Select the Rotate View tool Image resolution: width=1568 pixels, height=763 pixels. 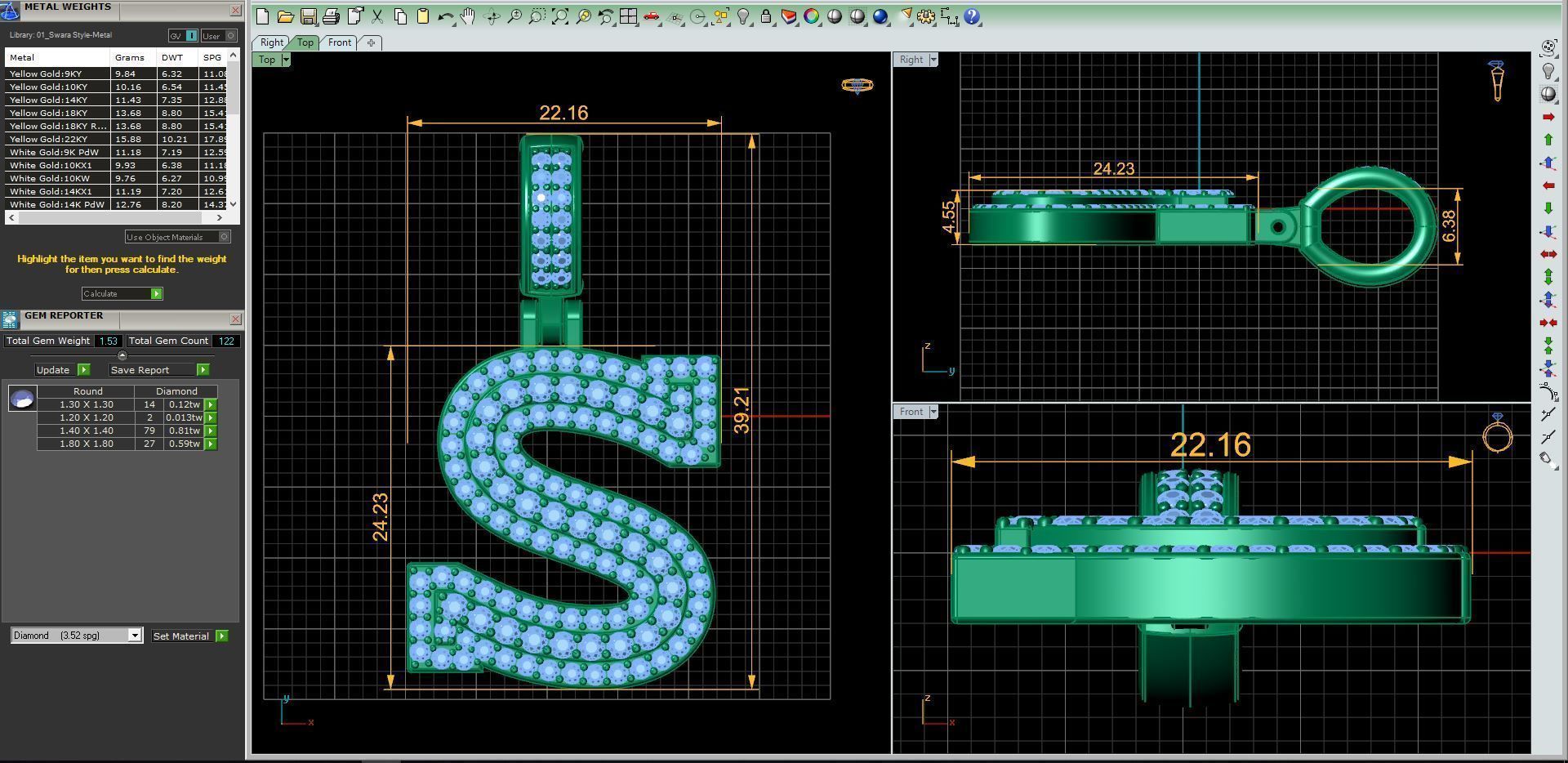pyautogui.click(x=492, y=16)
